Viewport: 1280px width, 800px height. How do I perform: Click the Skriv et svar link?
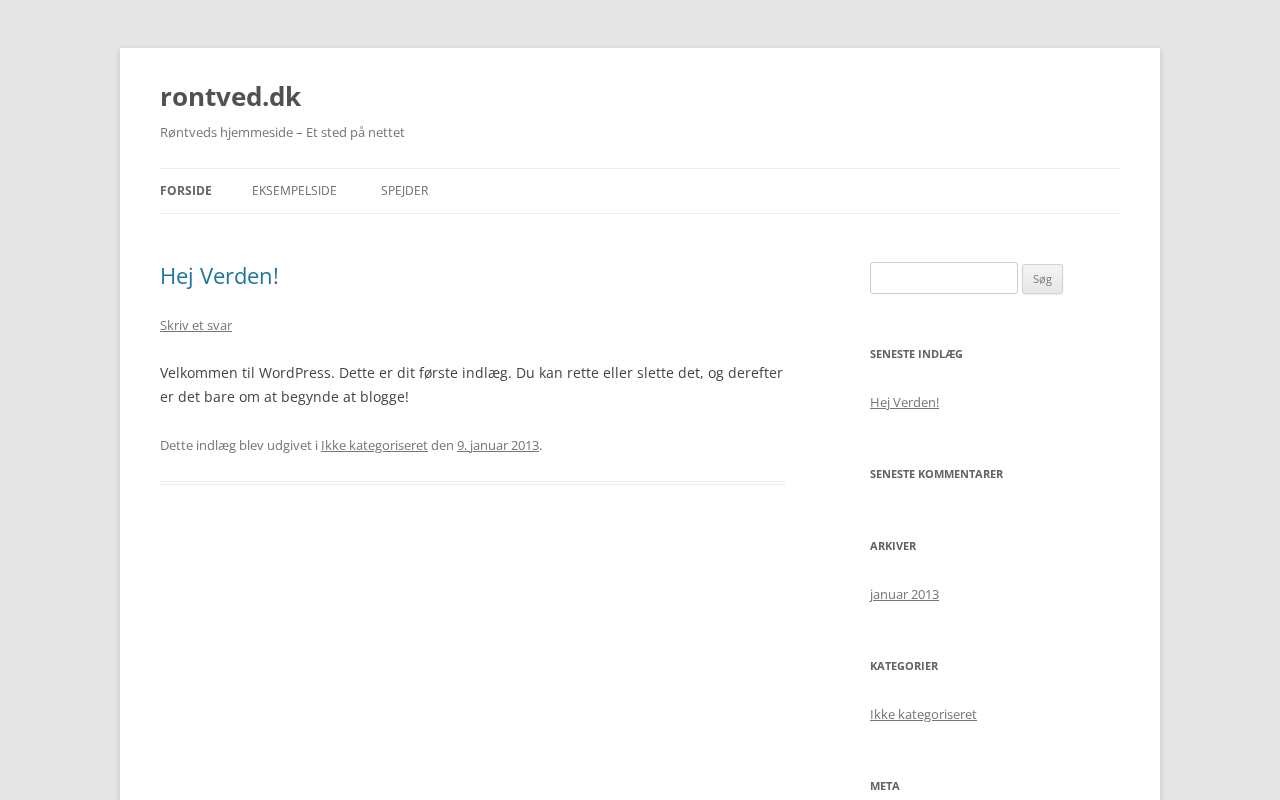[196, 325]
